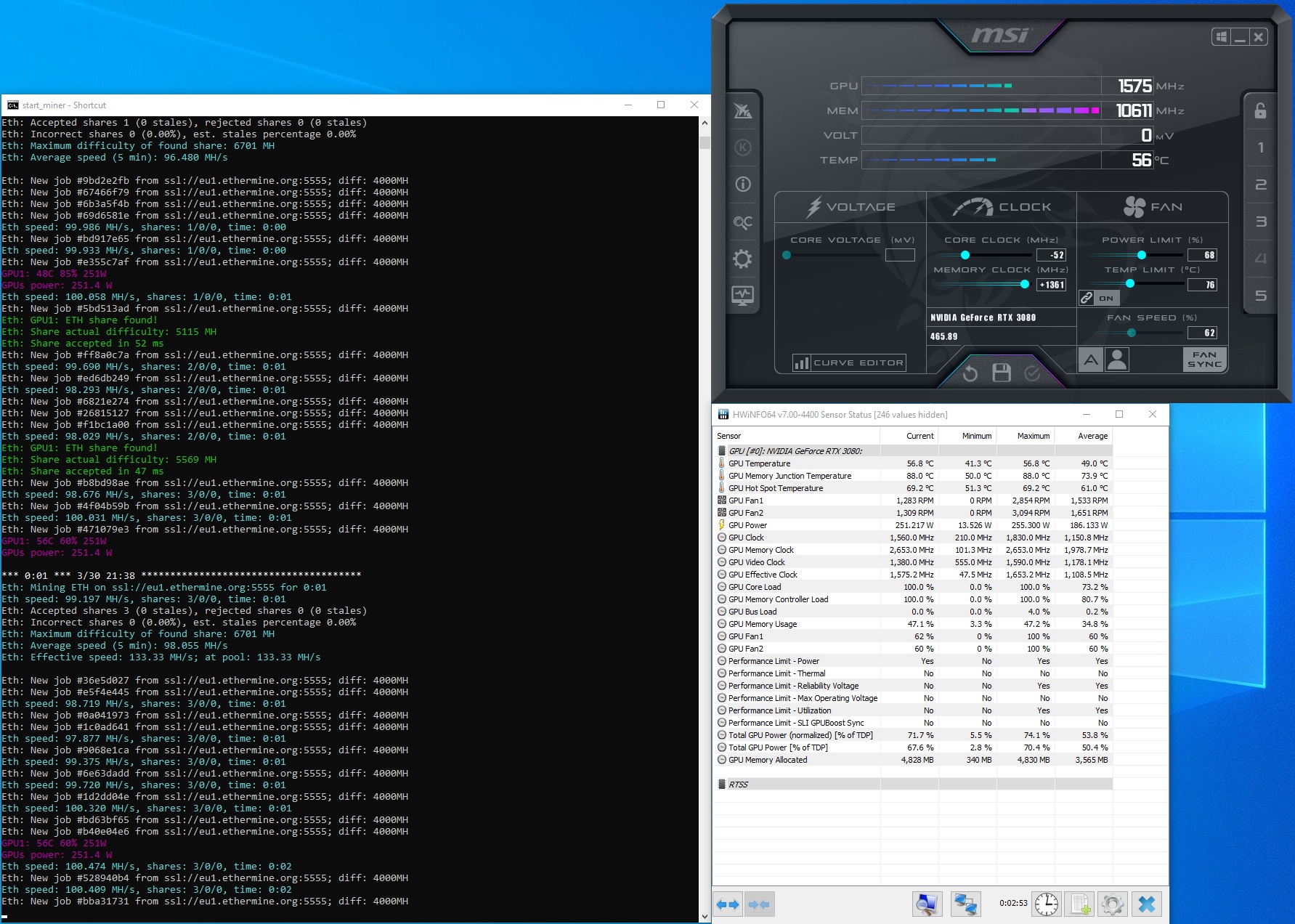Click HWiNFO monitor magnifier icon

[927, 904]
